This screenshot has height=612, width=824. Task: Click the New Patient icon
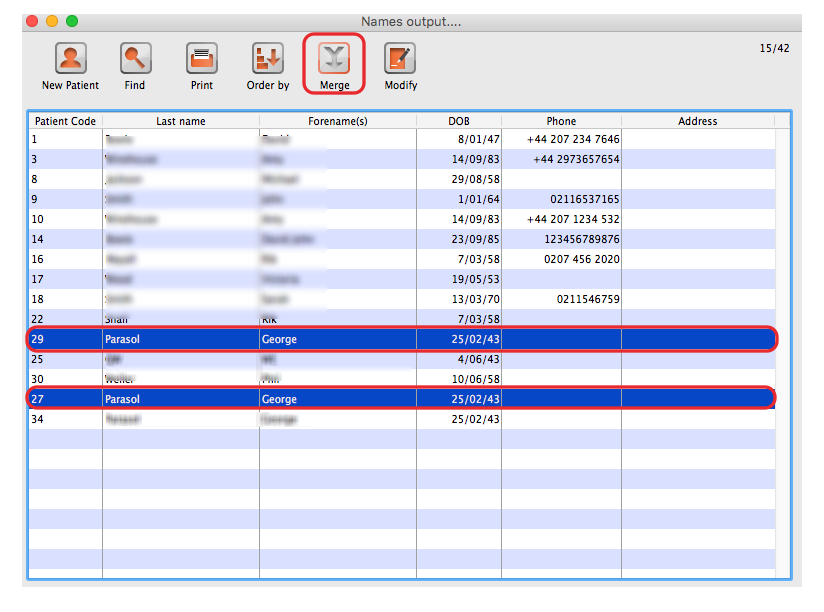(x=70, y=59)
